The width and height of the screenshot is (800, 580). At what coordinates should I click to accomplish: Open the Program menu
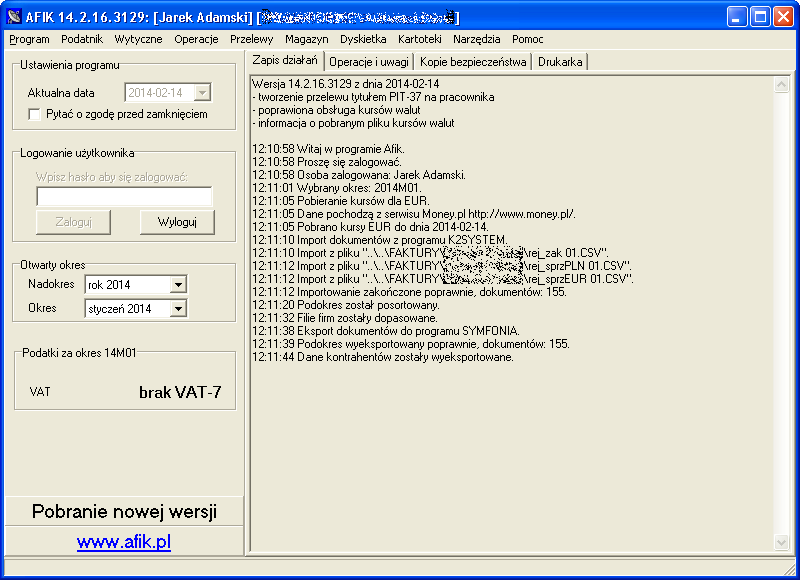coord(29,39)
